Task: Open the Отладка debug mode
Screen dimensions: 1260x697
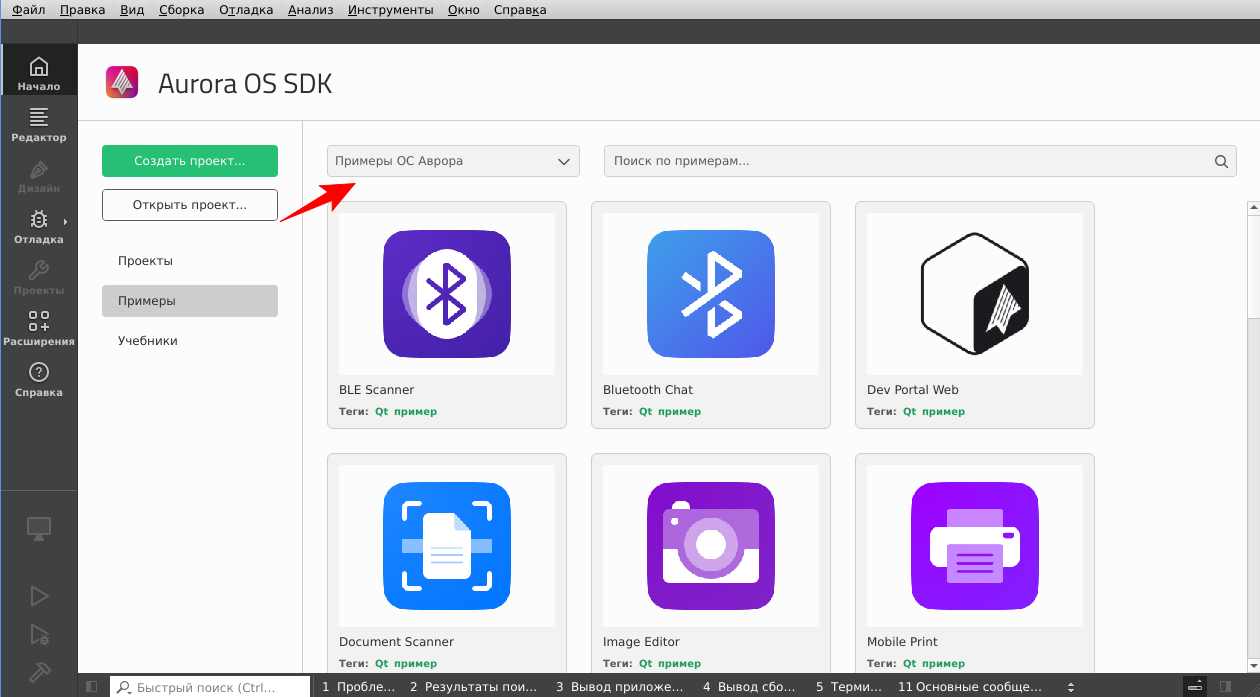Action: click(x=38, y=226)
